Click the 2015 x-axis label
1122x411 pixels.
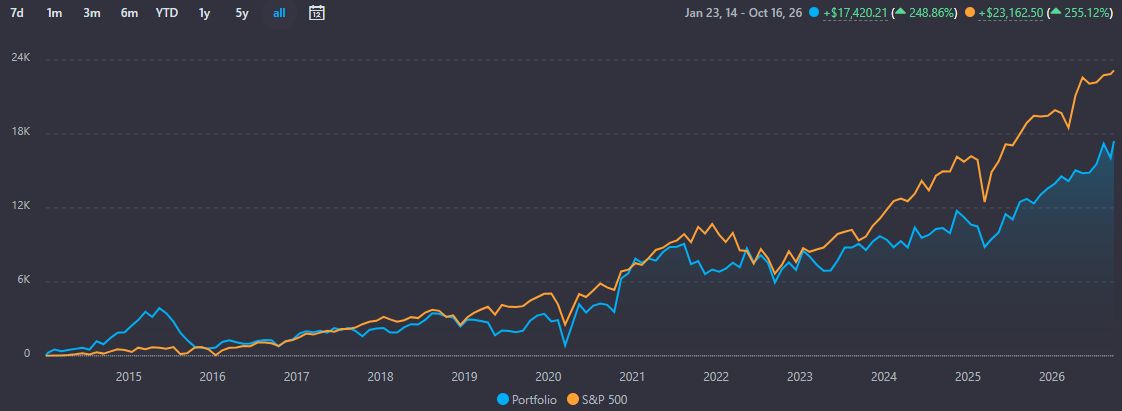129,377
